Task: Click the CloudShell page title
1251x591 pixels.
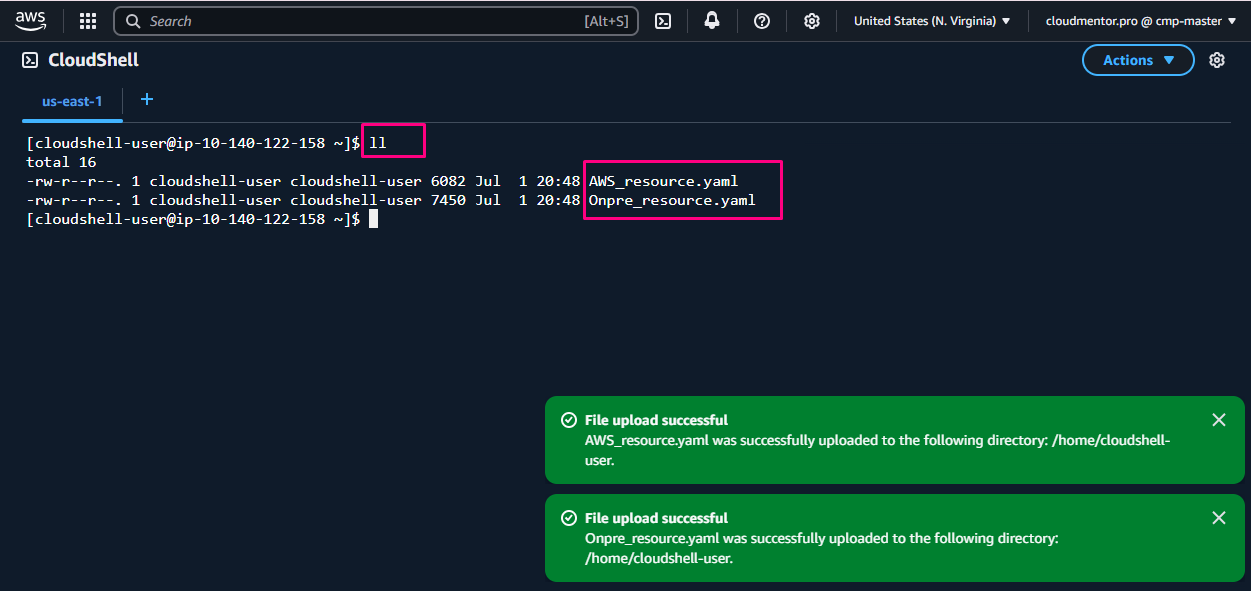Action: (x=93, y=60)
